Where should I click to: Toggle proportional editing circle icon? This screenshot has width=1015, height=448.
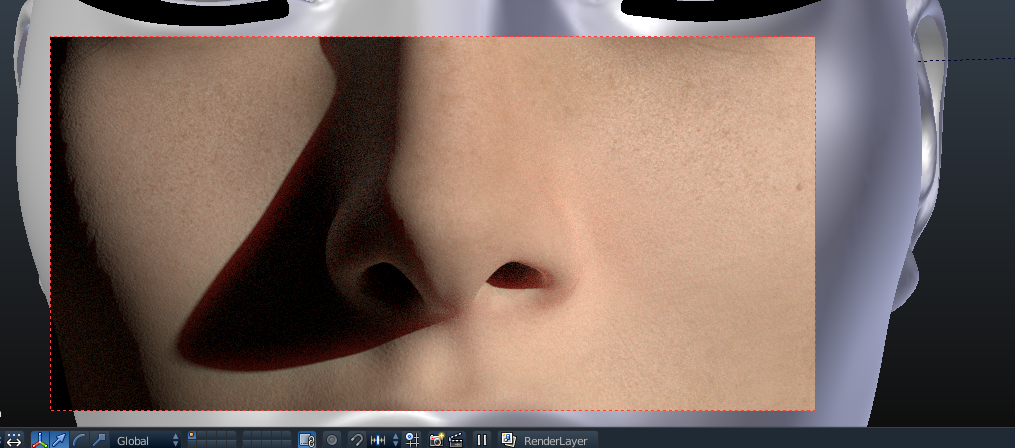pyautogui.click(x=332, y=440)
